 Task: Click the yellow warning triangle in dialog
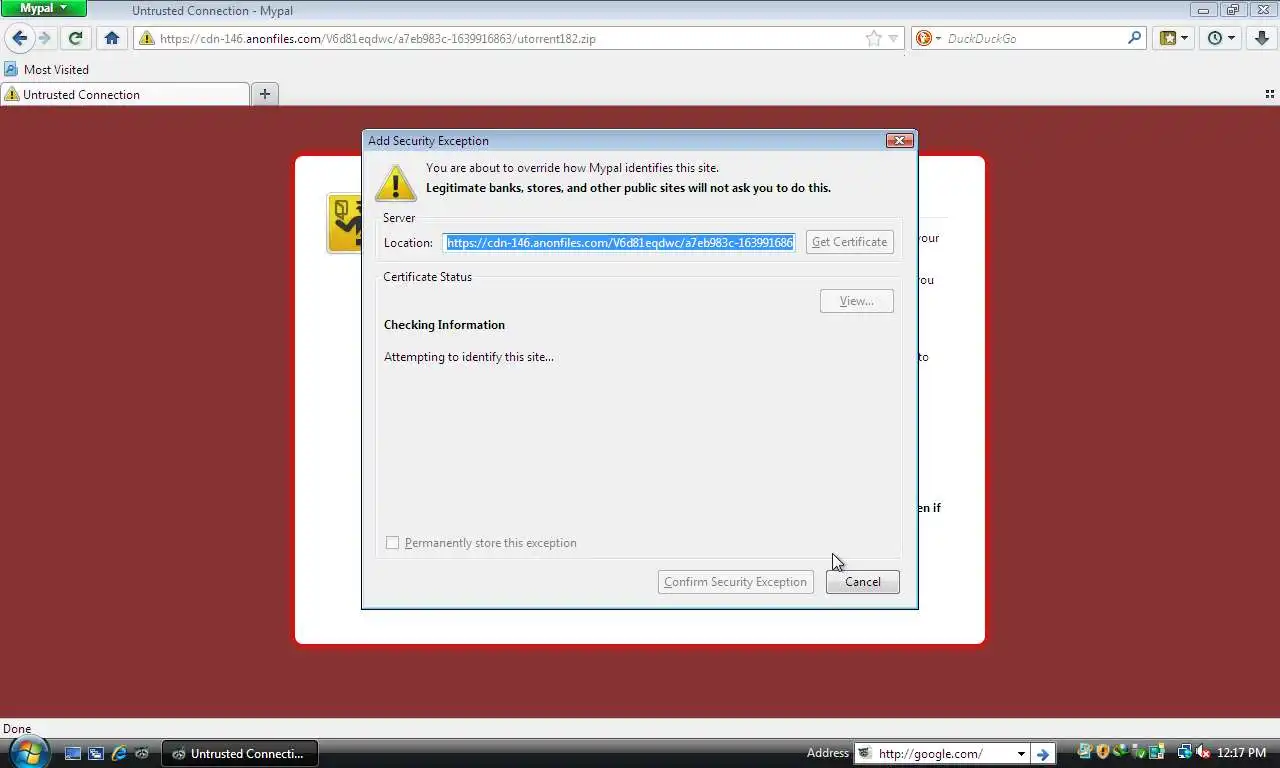coord(395,182)
